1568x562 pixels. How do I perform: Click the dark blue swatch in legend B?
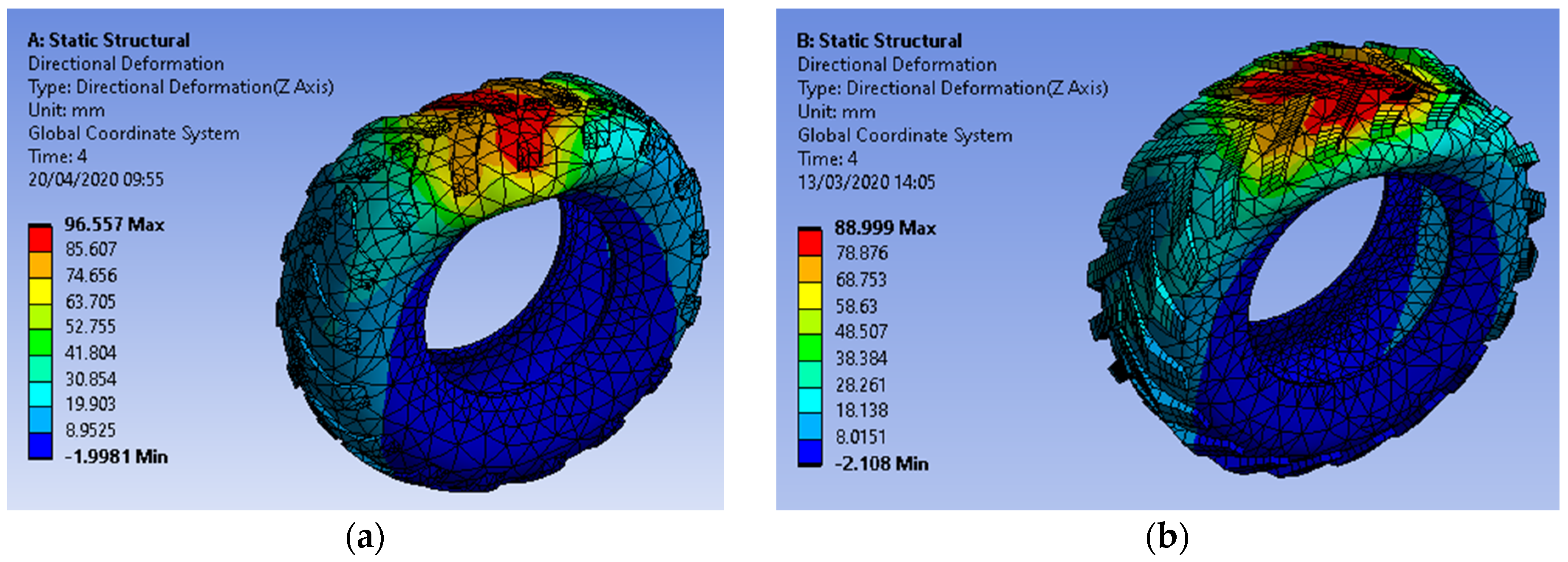point(809,451)
